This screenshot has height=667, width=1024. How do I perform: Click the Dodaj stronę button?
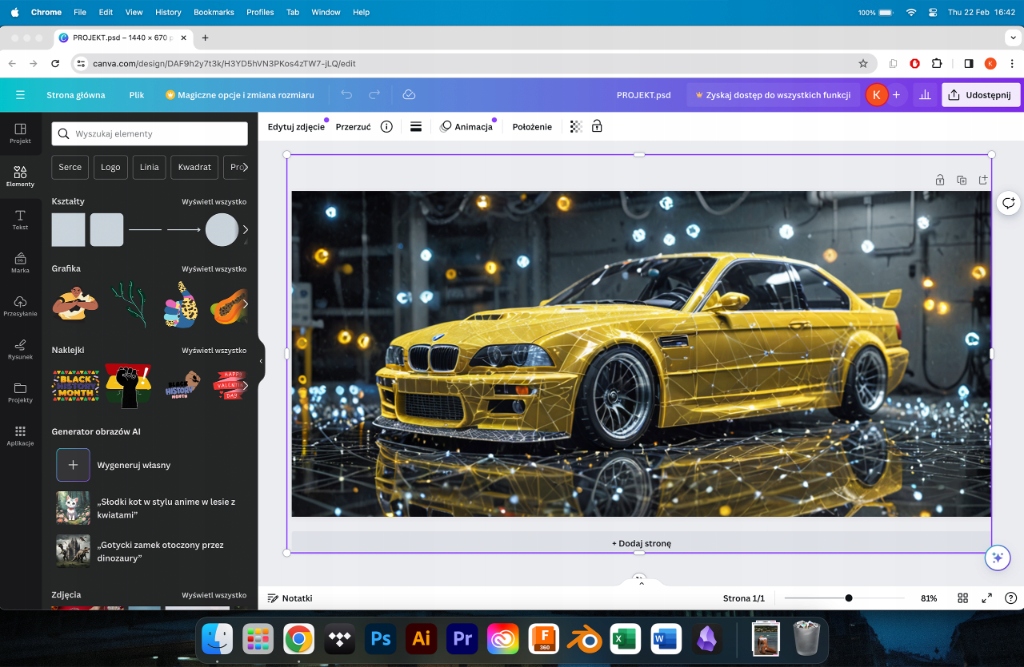[641, 543]
